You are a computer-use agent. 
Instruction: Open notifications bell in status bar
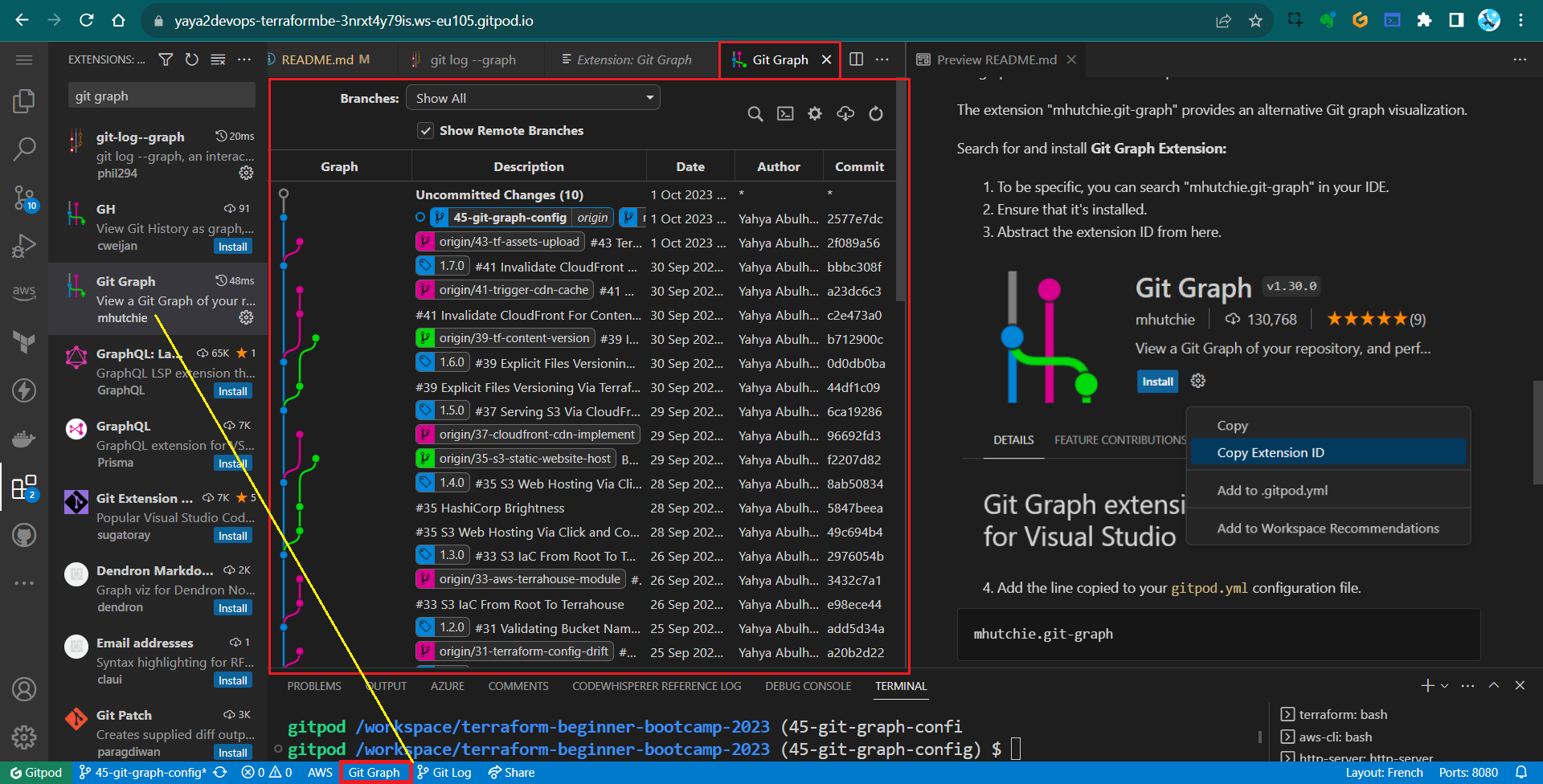coord(1520,772)
